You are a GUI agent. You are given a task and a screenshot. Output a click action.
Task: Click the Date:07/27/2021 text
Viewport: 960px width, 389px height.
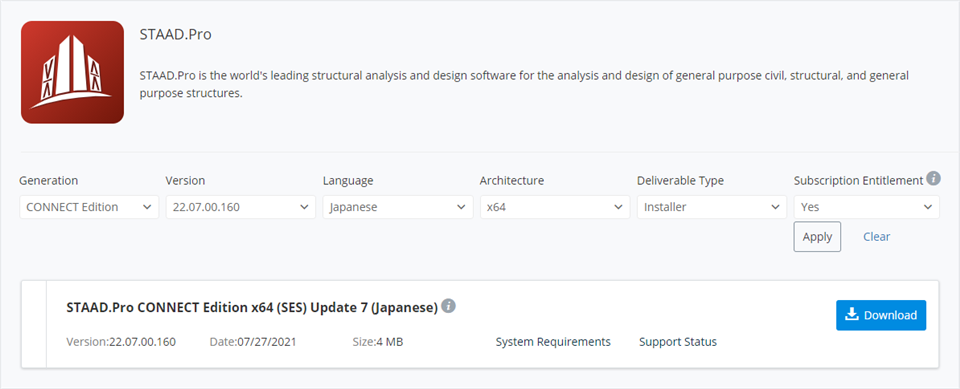coord(253,342)
